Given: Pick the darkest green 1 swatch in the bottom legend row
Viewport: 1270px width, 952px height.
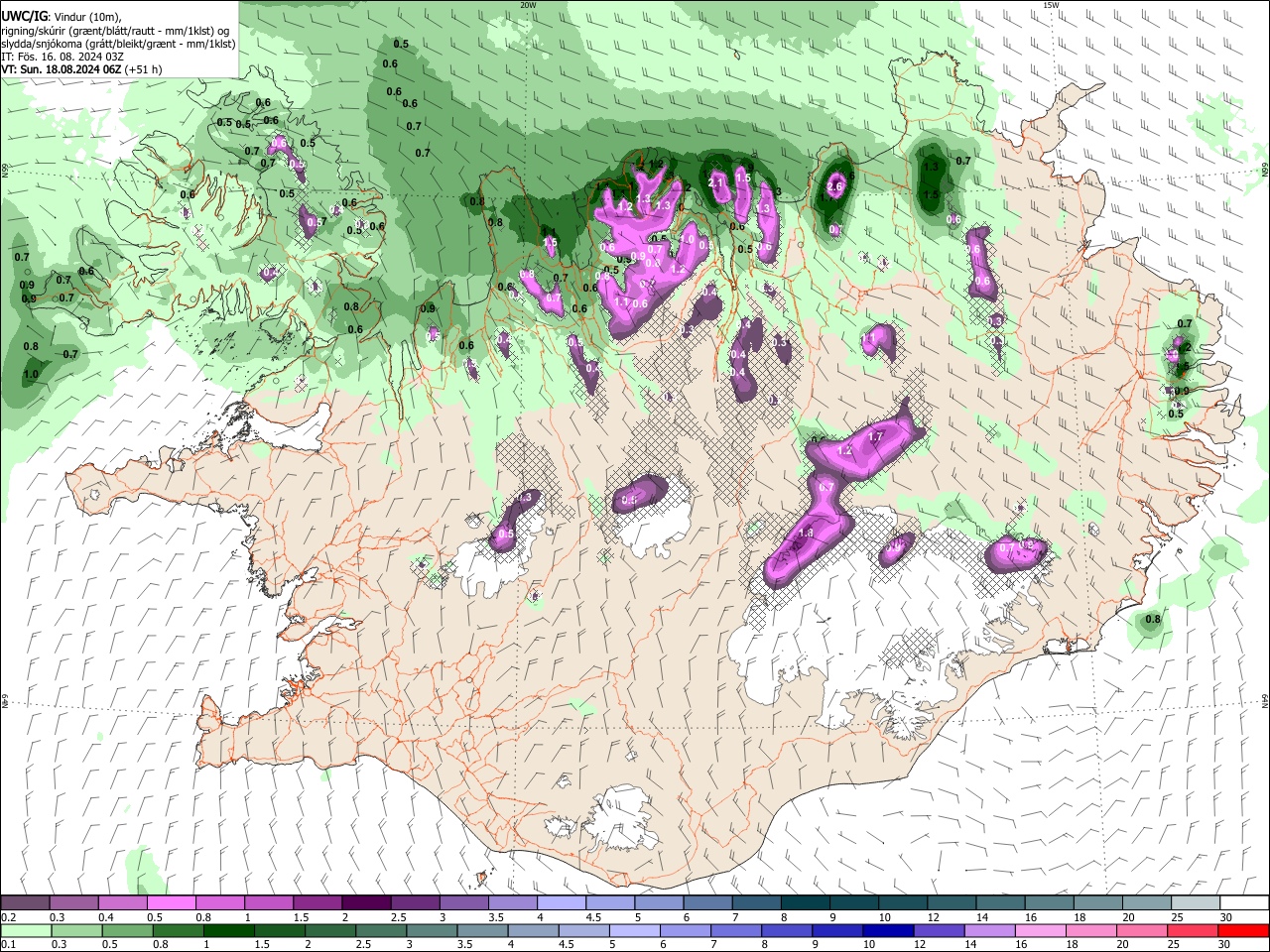Looking at the screenshot, I should 228,930.
